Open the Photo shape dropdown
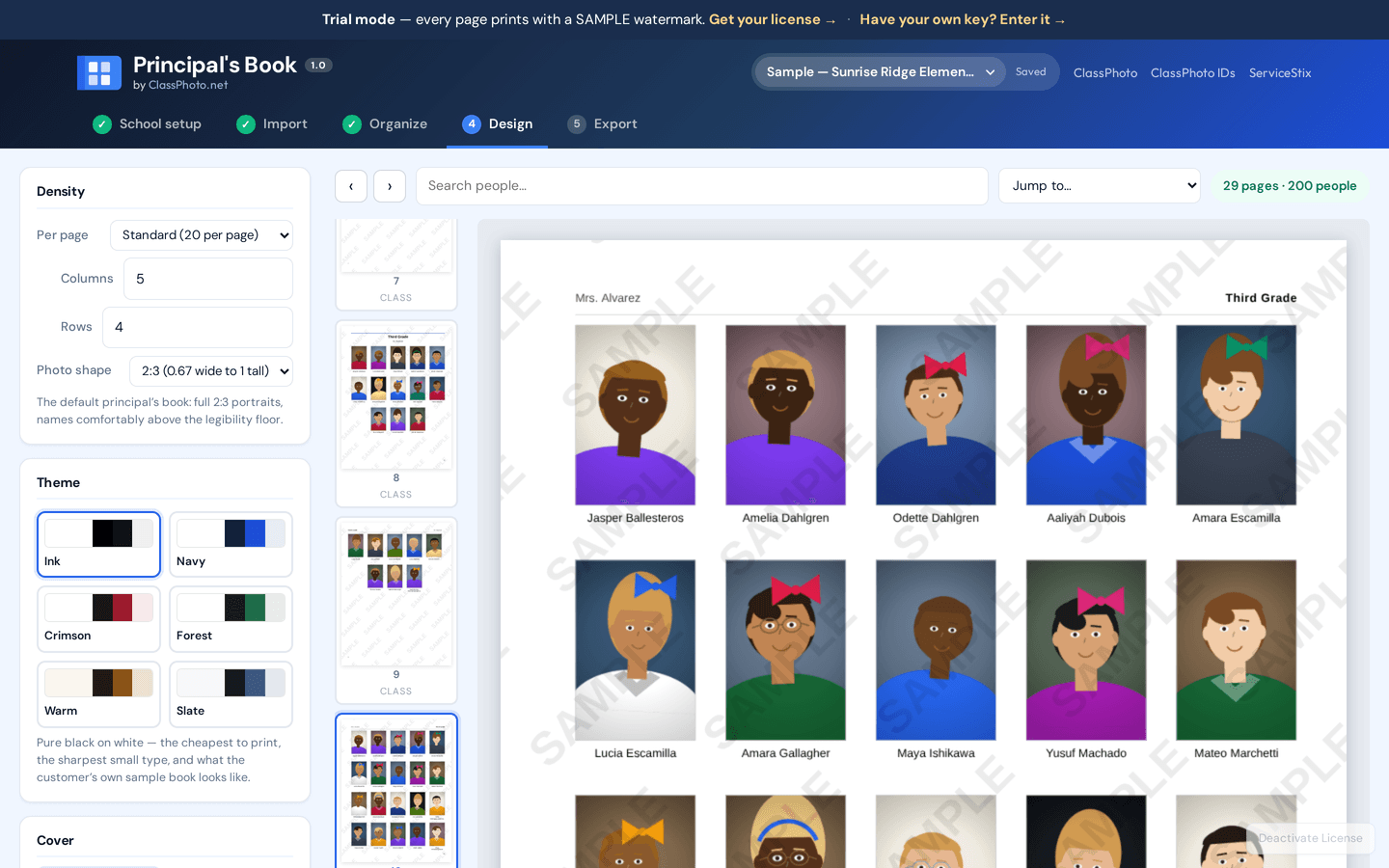 click(211, 371)
